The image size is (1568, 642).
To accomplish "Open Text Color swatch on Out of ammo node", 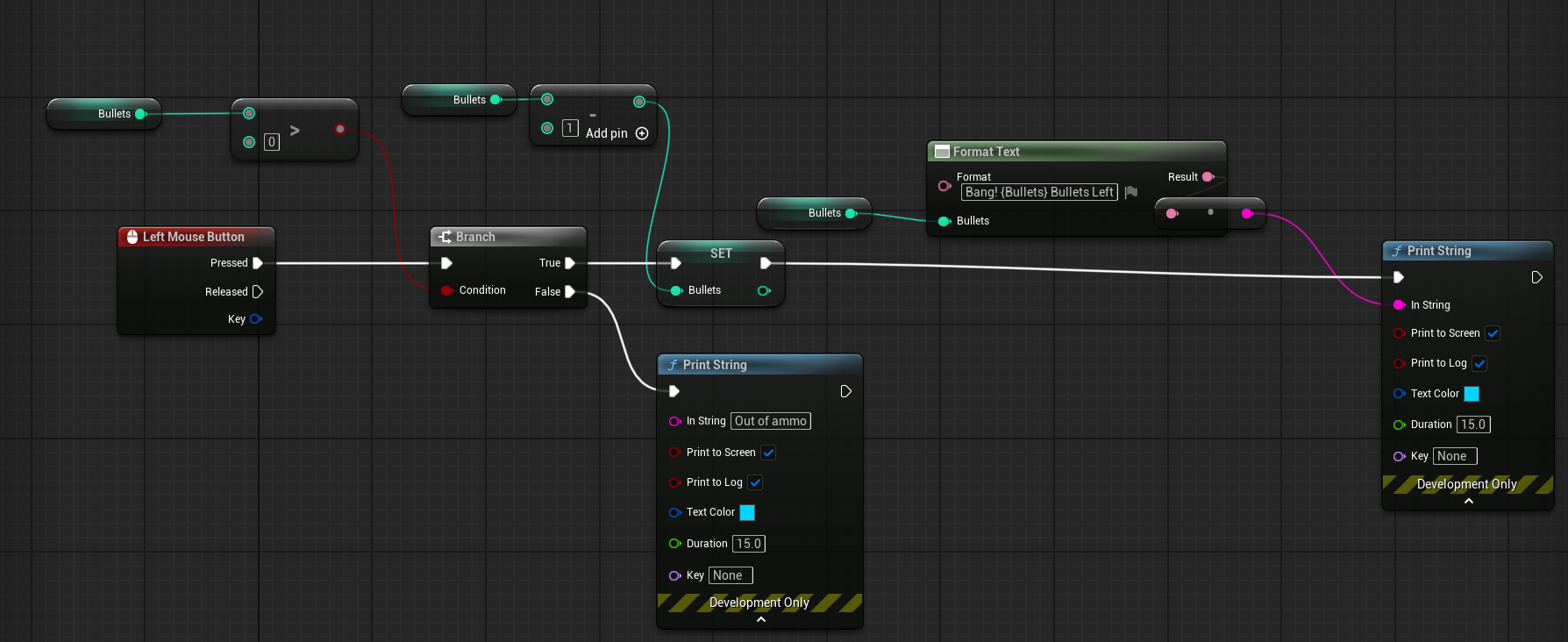I will [747, 512].
